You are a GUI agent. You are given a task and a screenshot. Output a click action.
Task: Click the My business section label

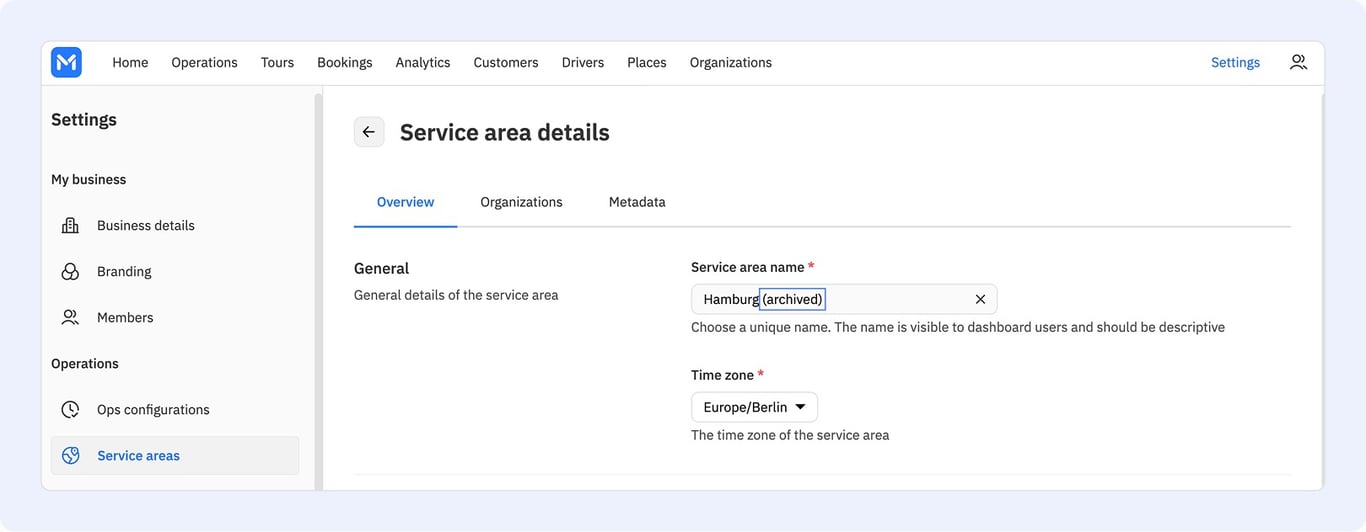(x=89, y=180)
